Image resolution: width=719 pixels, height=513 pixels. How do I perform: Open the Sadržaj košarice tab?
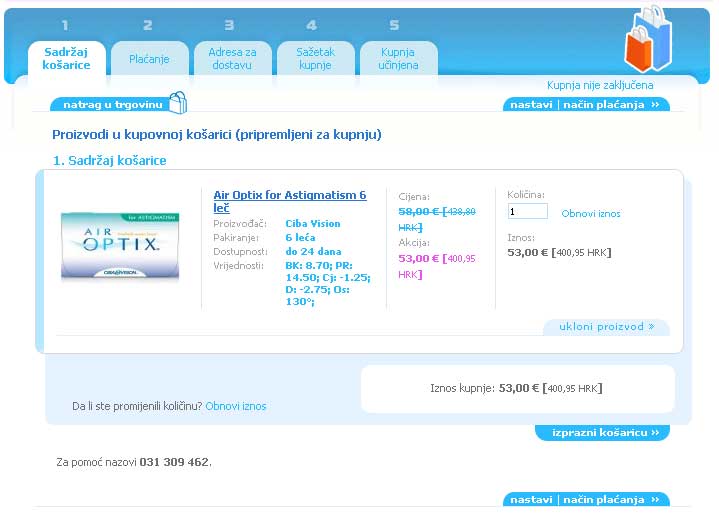point(66,59)
